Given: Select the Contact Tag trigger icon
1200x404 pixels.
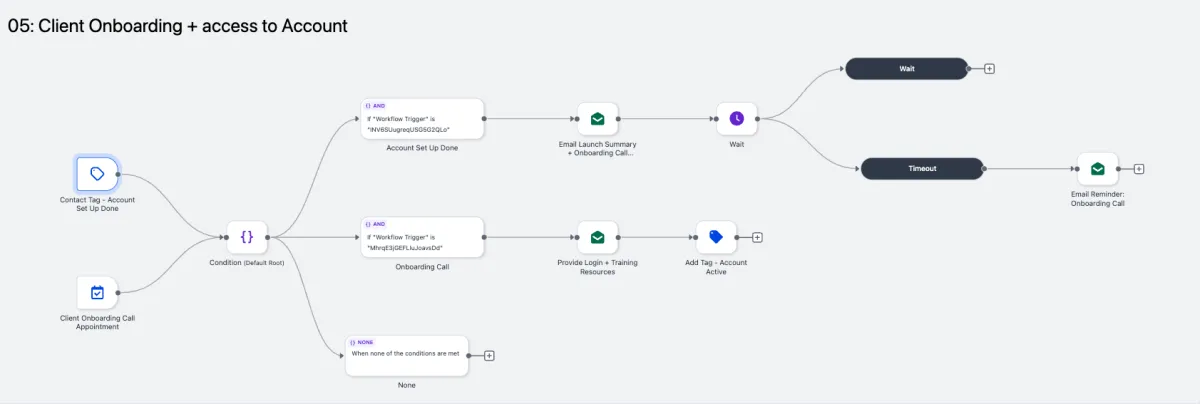Looking at the screenshot, I should [x=97, y=173].
